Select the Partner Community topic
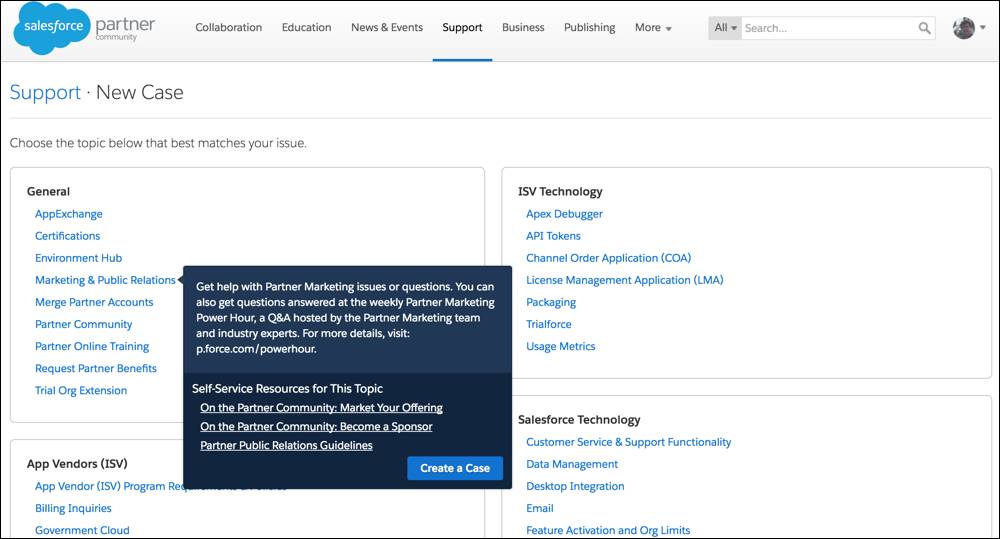The image size is (1000, 539). [84, 324]
